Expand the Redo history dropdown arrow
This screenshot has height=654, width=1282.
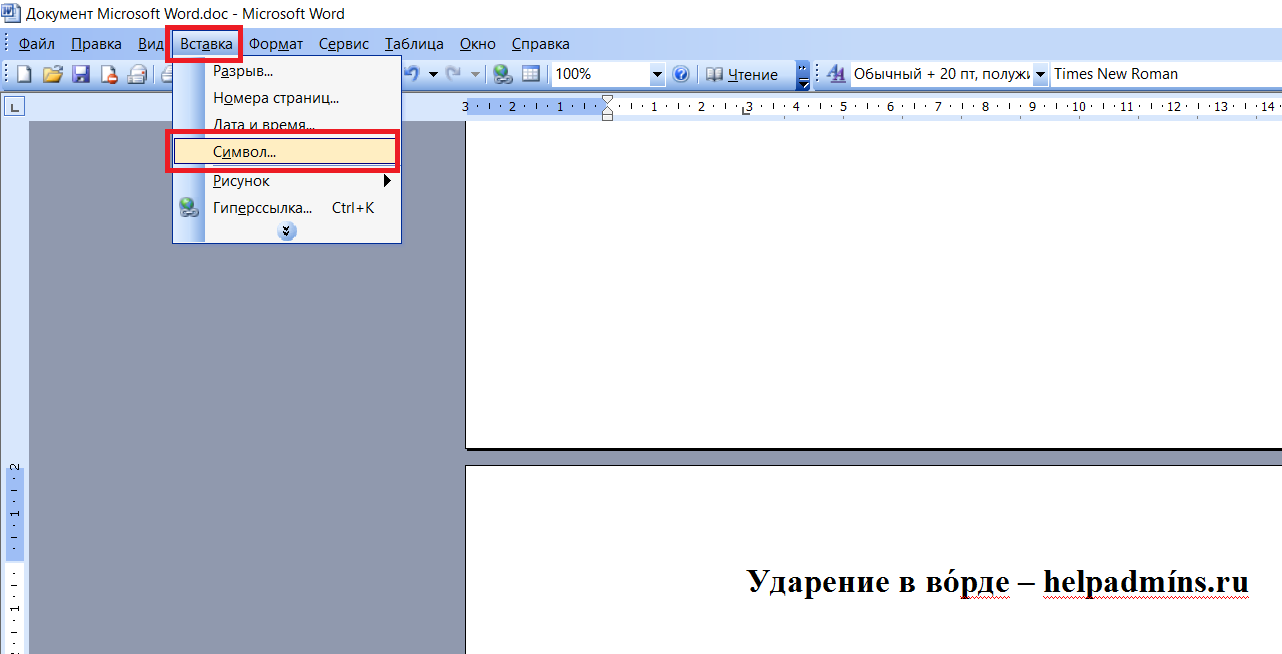[475, 74]
